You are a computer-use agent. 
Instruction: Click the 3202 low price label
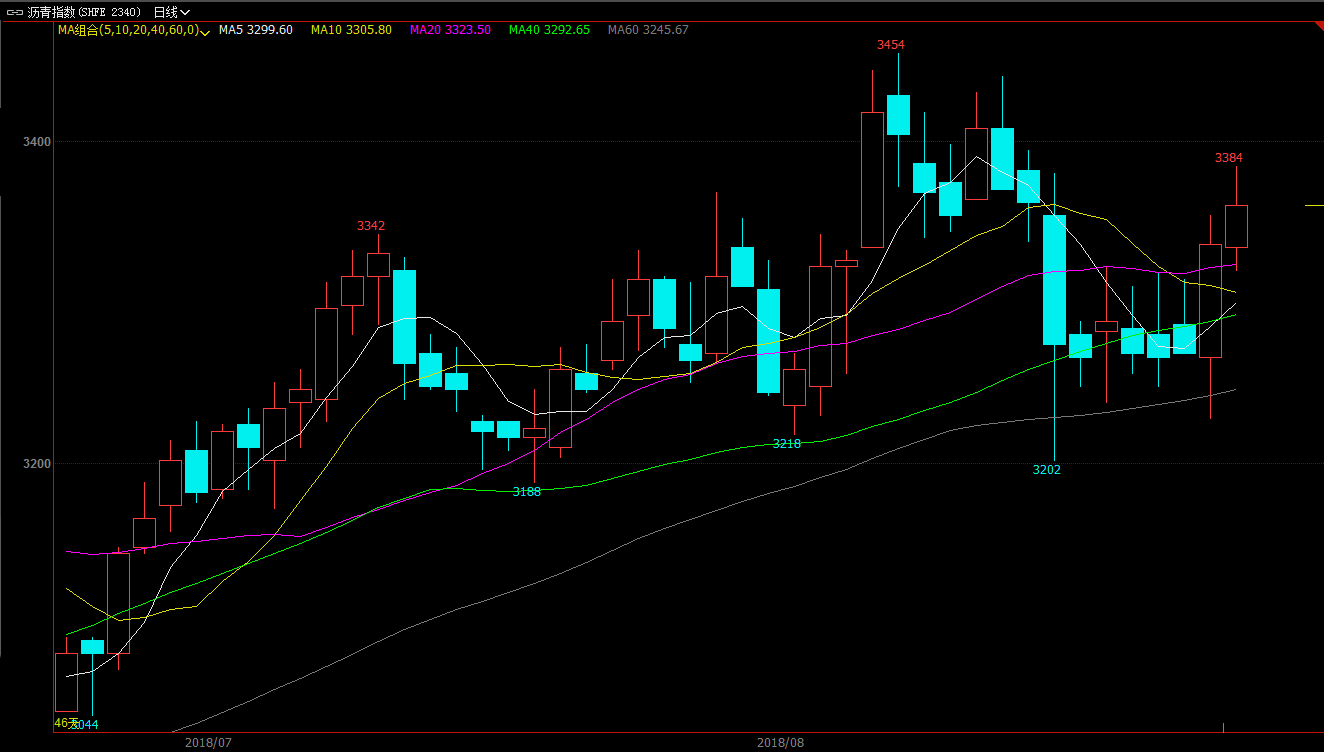[1047, 470]
